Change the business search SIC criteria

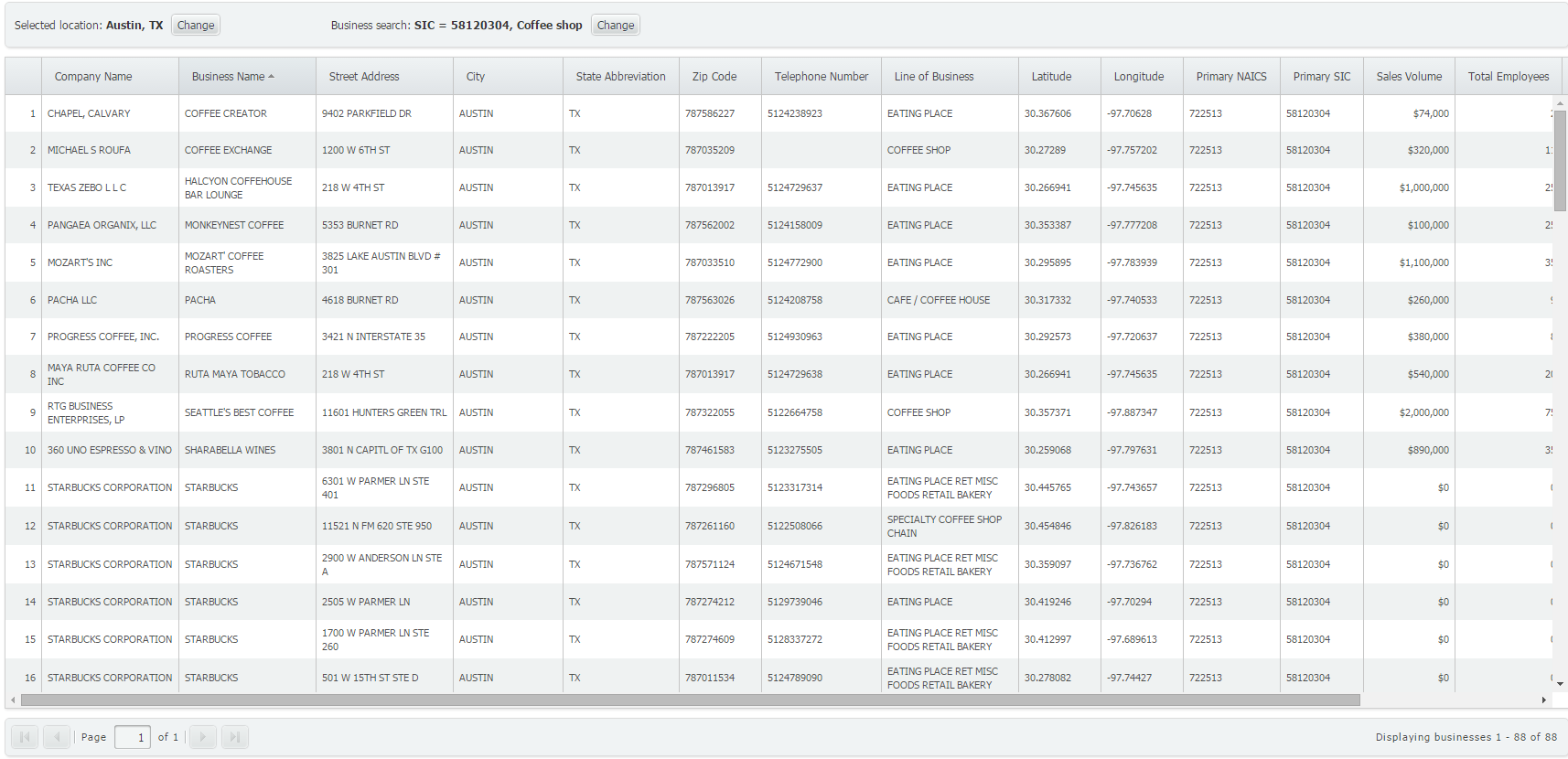point(615,26)
